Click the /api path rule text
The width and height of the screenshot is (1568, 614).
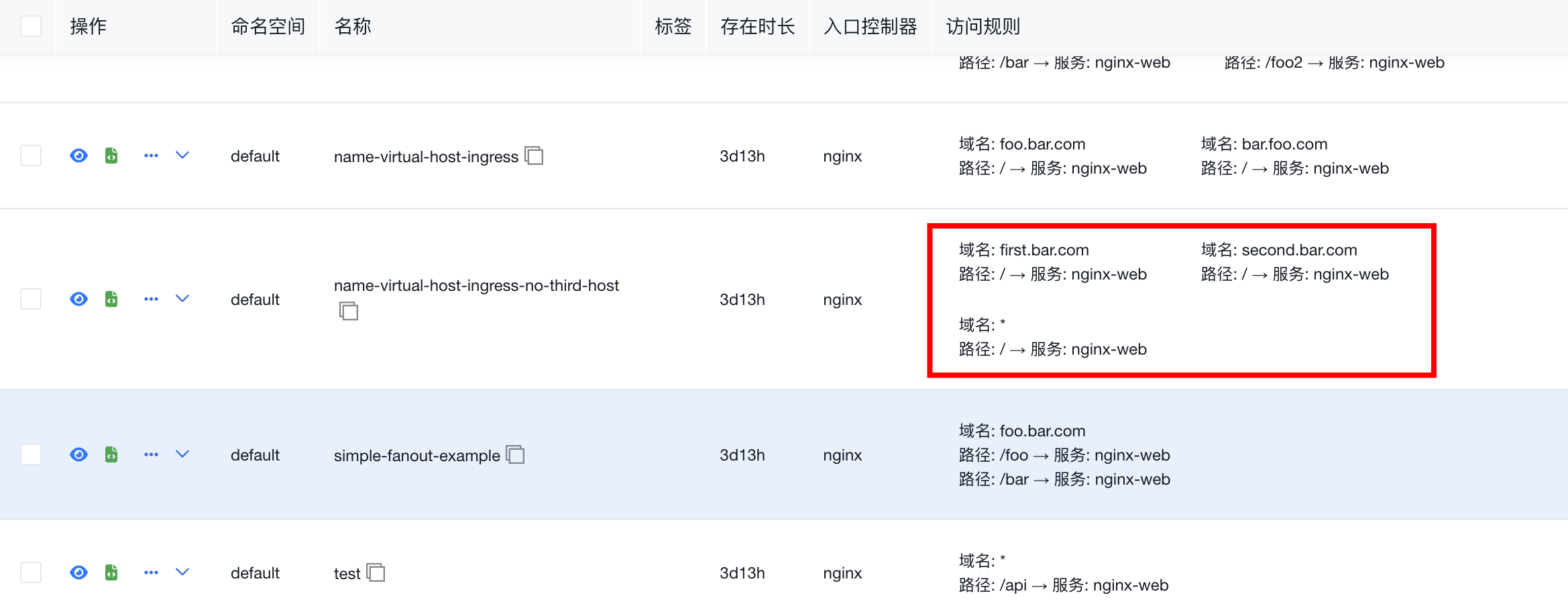coord(1064,585)
